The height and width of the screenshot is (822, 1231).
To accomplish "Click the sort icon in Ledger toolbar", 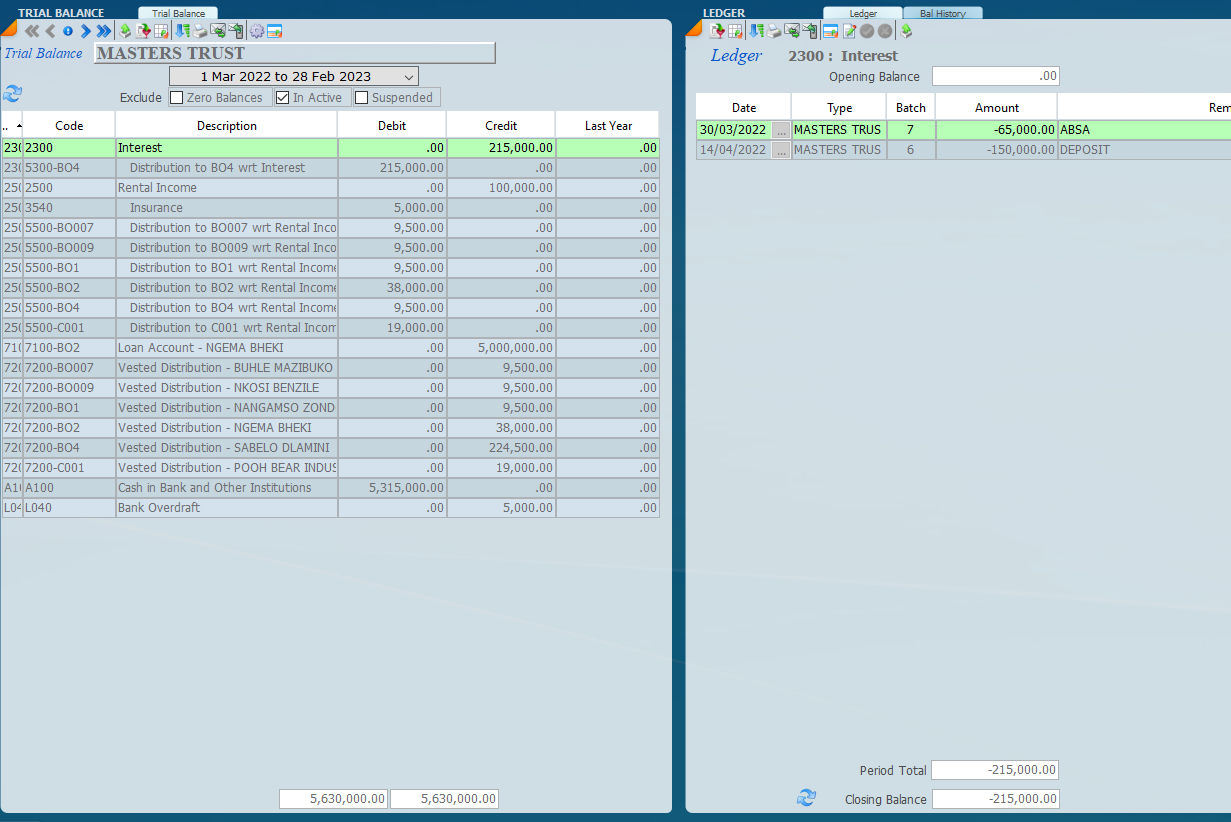I will pyautogui.click(x=757, y=31).
